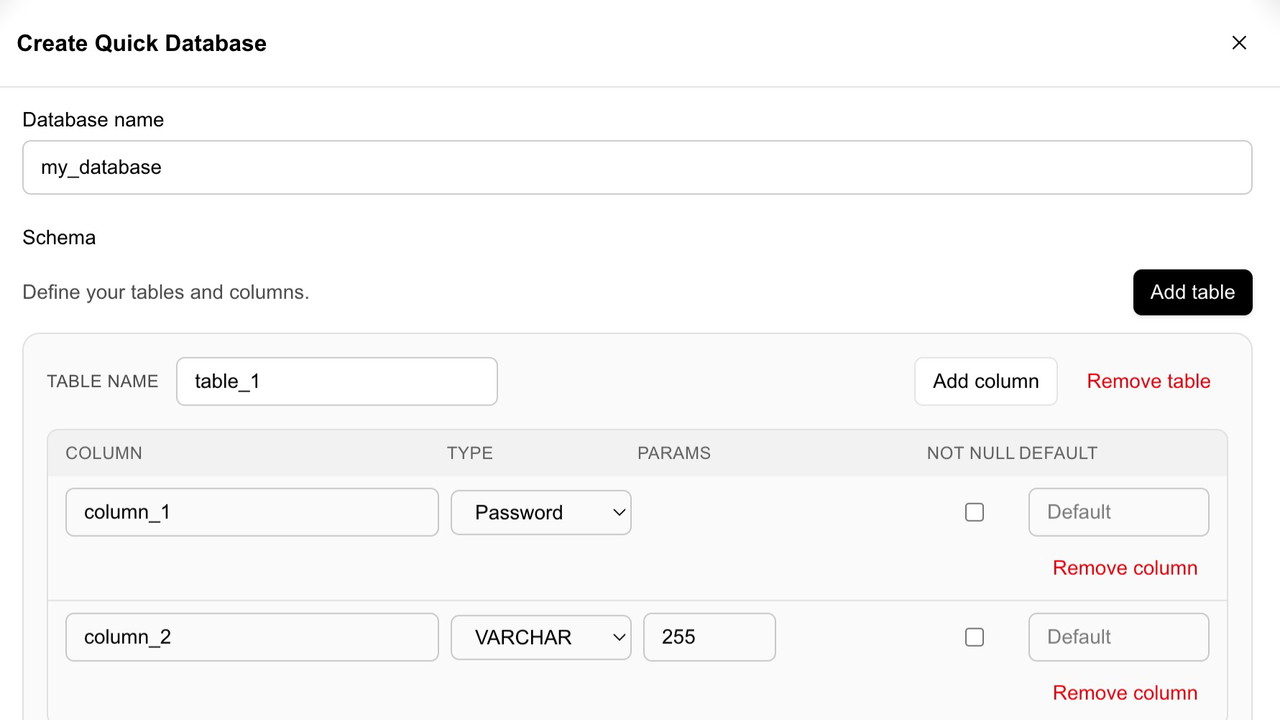Click the Default field for column_2
The width and height of the screenshot is (1280, 720).
click(x=1118, y=637)
